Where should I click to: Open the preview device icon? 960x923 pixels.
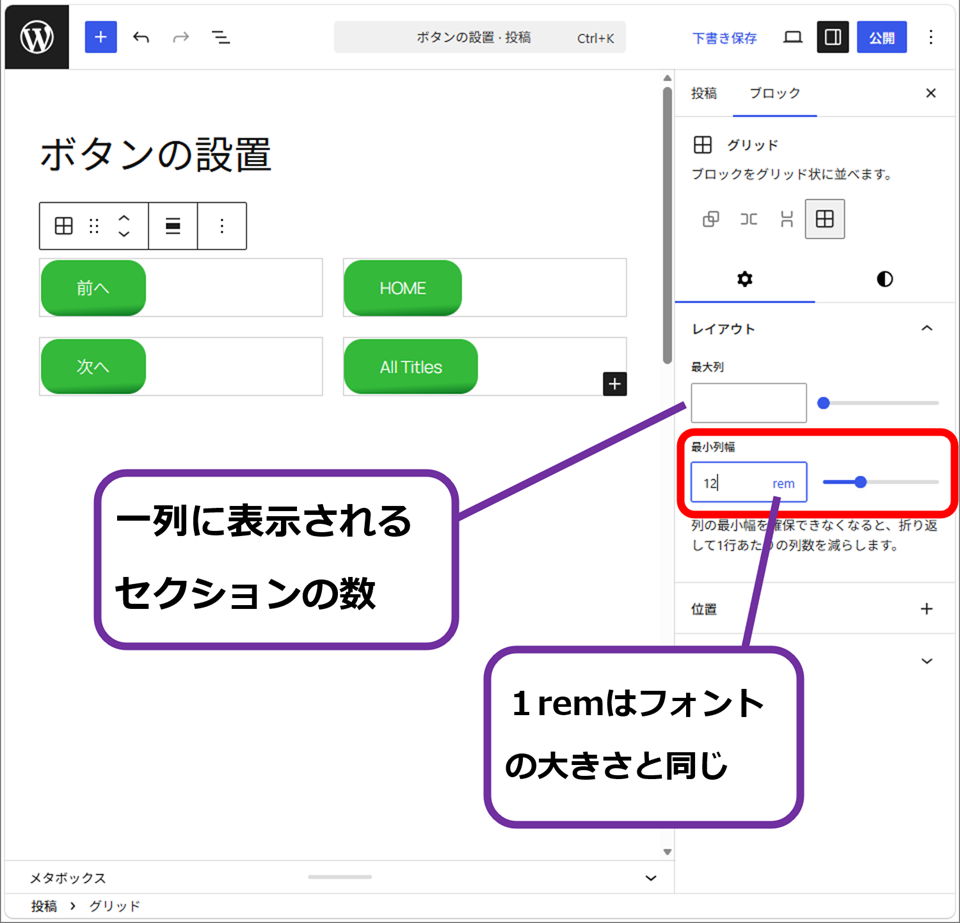(x=793, y=37)
